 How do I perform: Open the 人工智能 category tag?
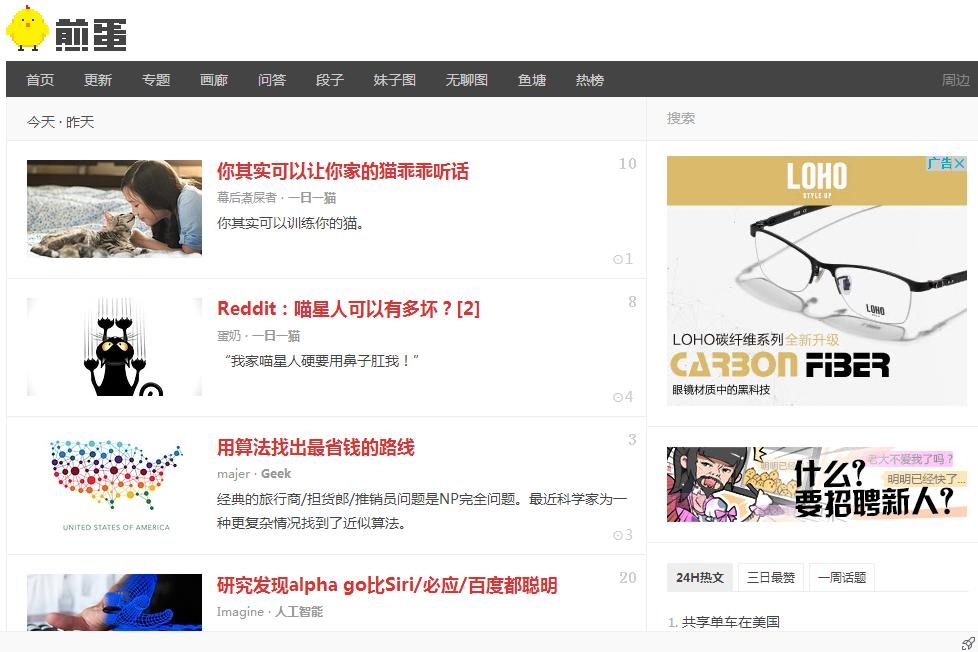click(299, 611)
